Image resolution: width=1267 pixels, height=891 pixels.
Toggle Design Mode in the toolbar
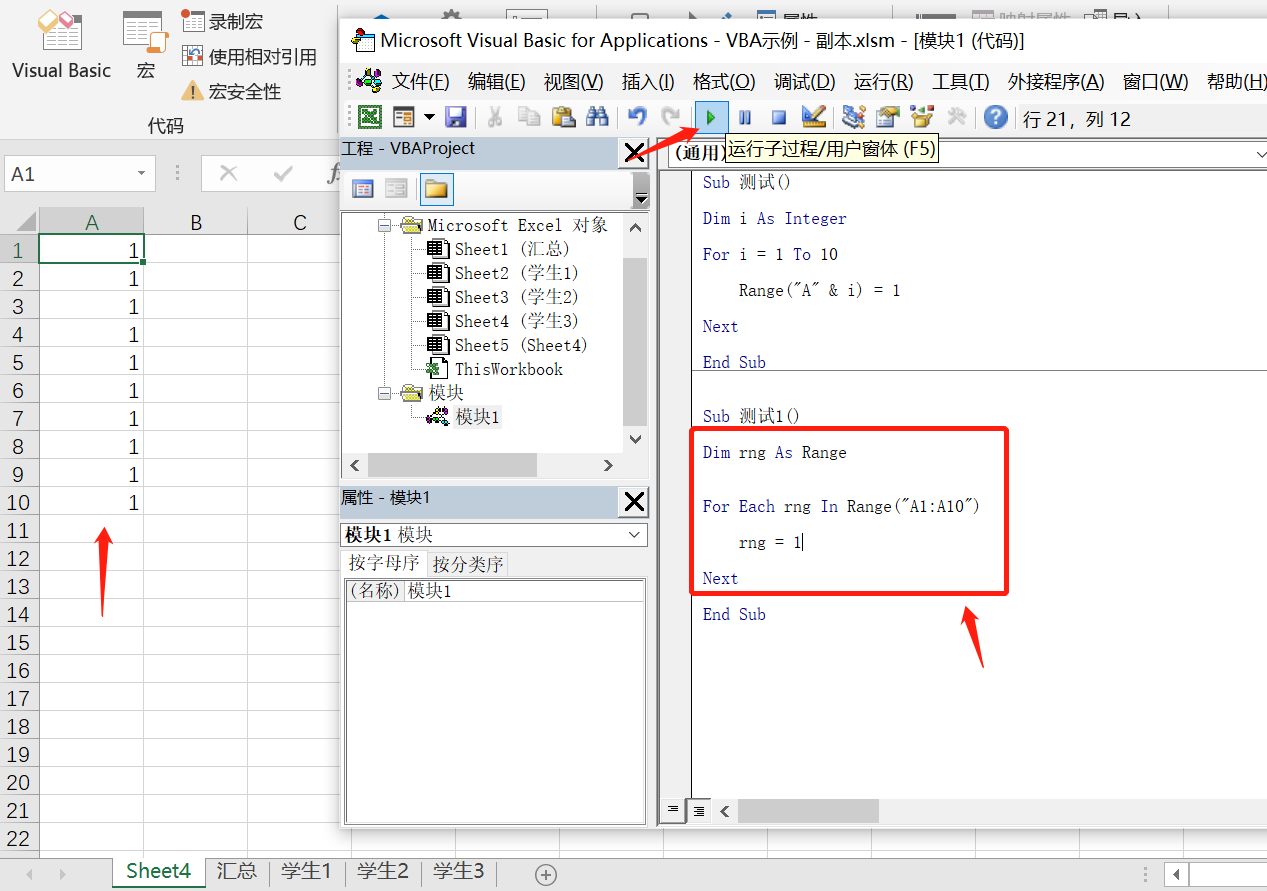pyautogui.click(x=813, y=117)
